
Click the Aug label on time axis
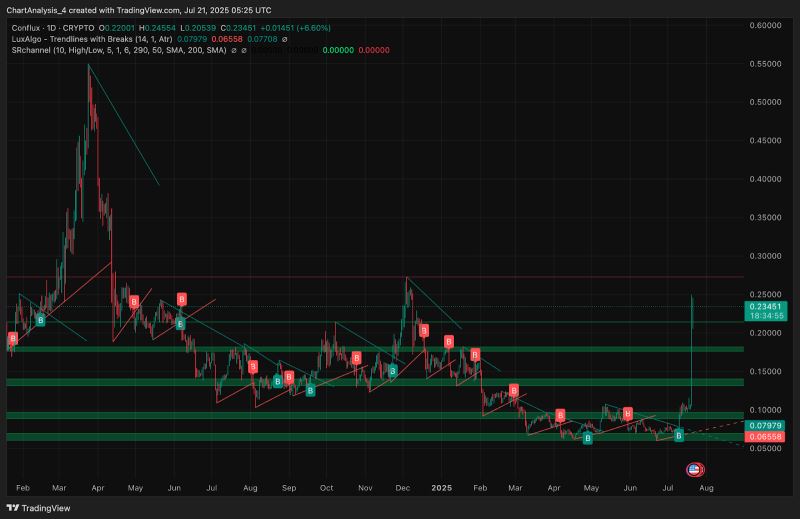click(707, 488)
